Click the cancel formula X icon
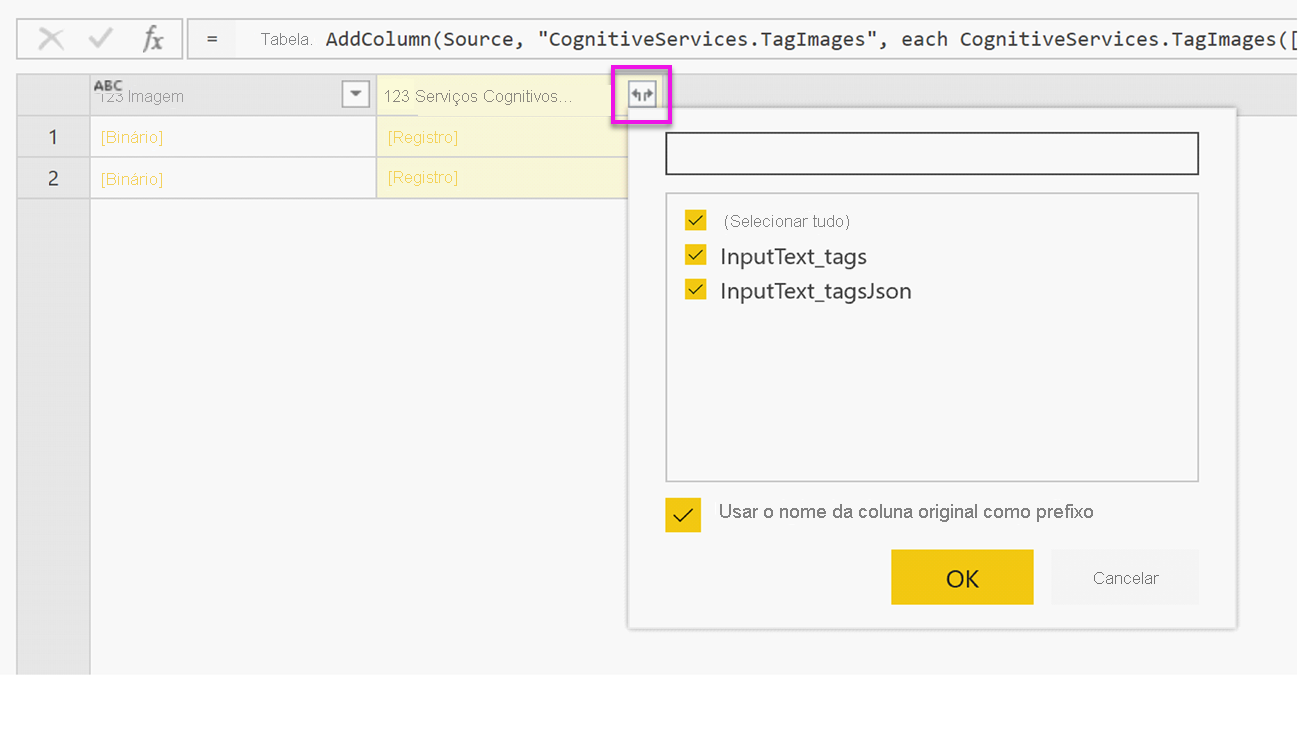This screenshot has width=1300, height=738. [x=51, y=39]
